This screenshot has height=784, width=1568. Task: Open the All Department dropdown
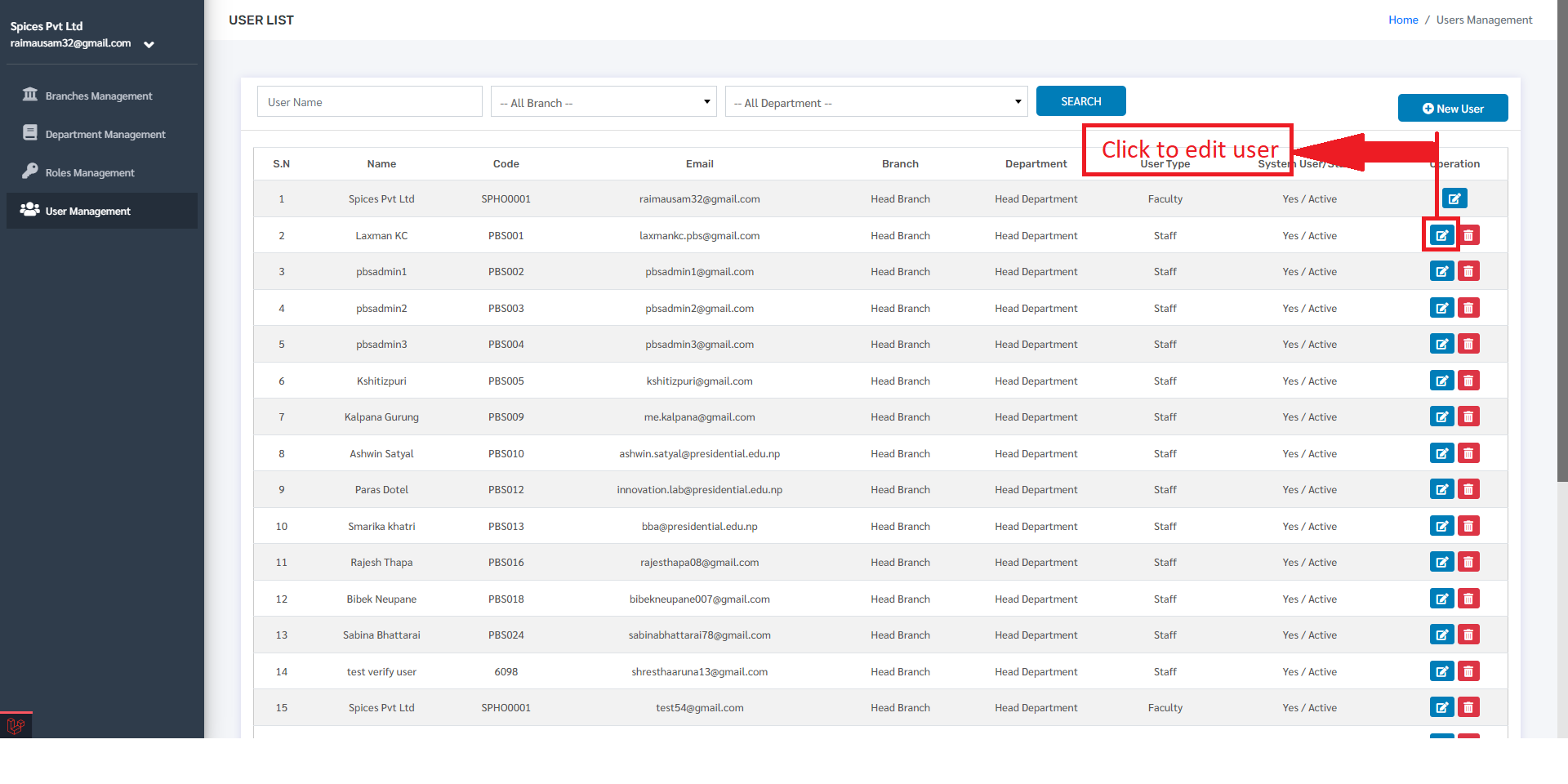tap(876, 102)
